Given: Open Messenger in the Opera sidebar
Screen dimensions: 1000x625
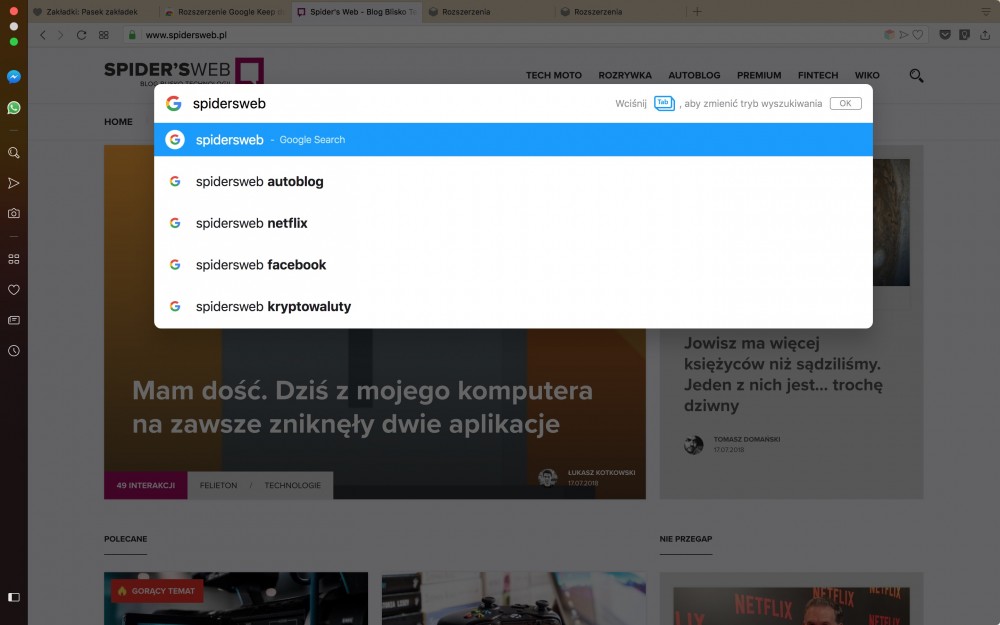Looking at the screenshot, I should (x=13, y=77).
